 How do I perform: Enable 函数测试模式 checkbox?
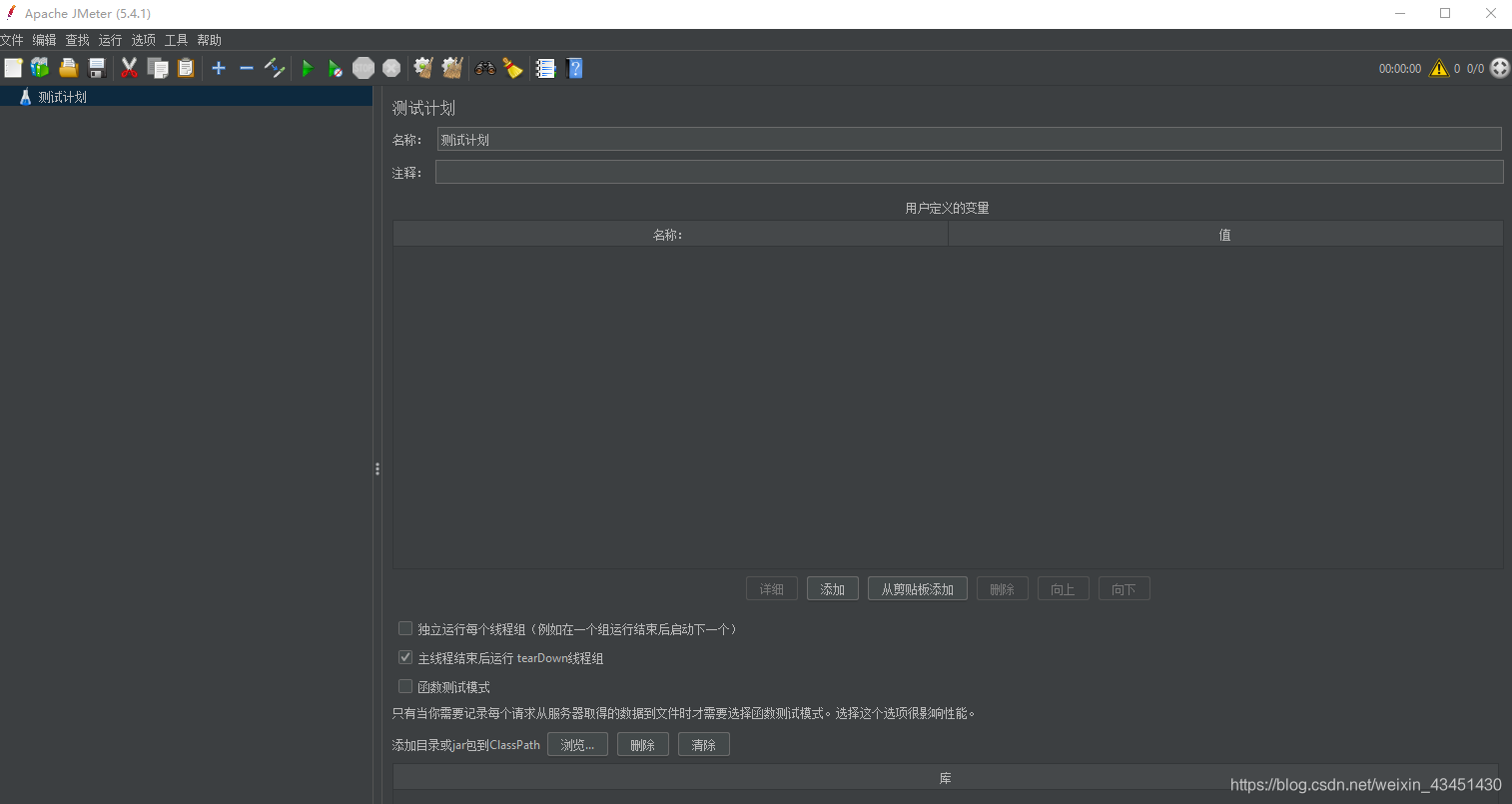coord(405,687)
